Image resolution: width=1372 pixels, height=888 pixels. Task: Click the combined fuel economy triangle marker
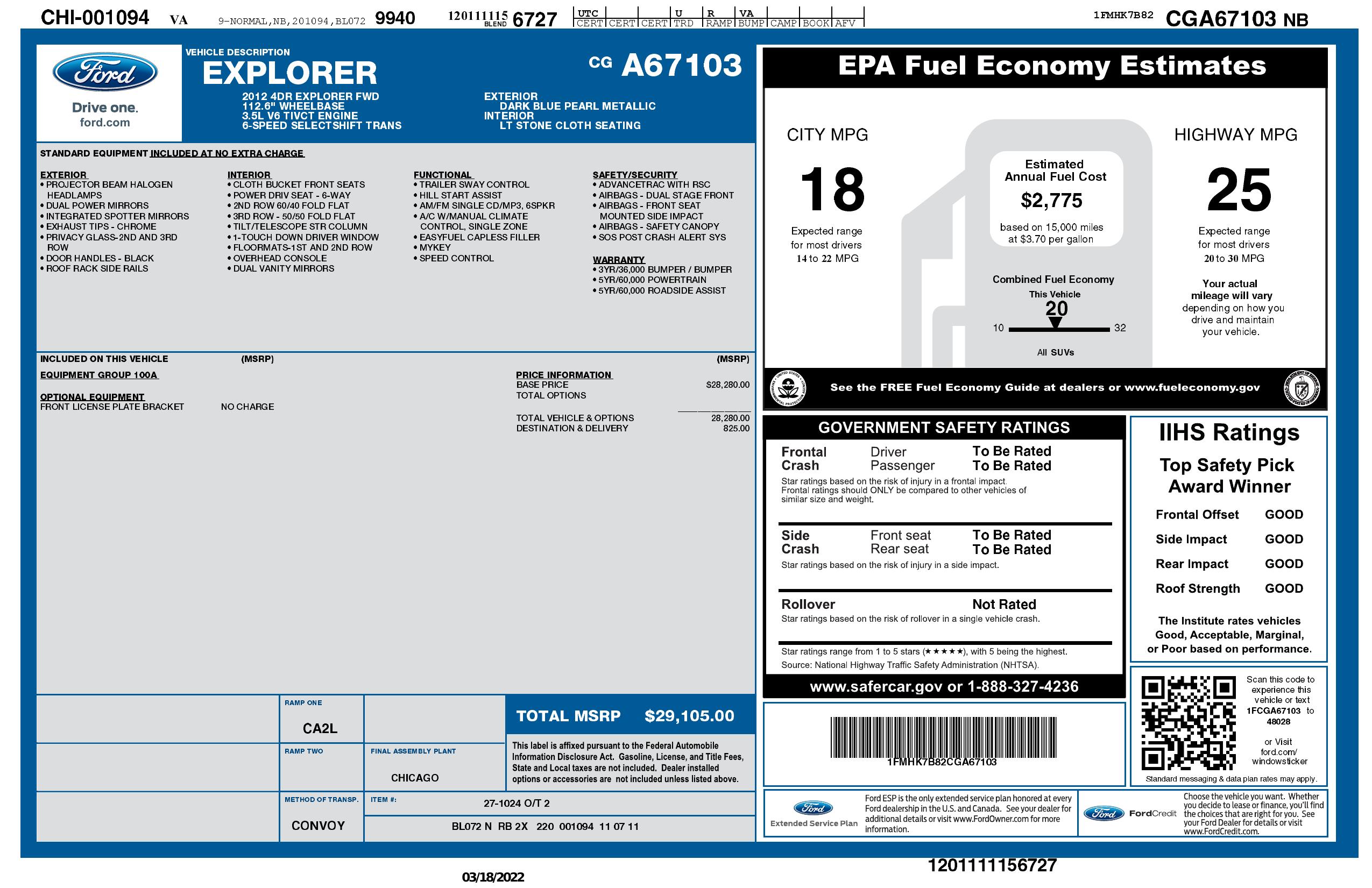[x=1055, y=323]
